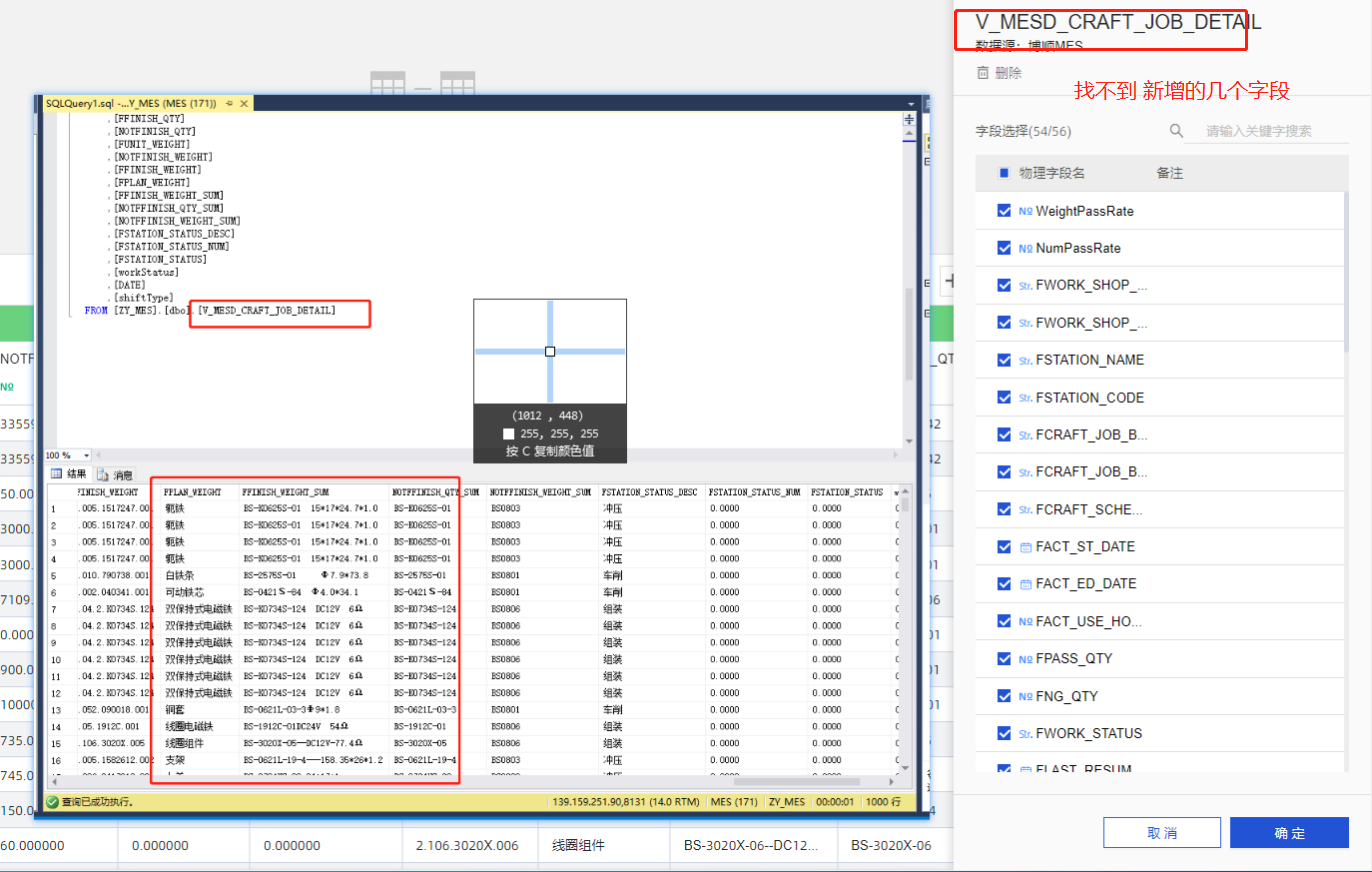
Task: Uncheck the FSTATION_CODE field checkbox
Action: [x=1004, y=398]
